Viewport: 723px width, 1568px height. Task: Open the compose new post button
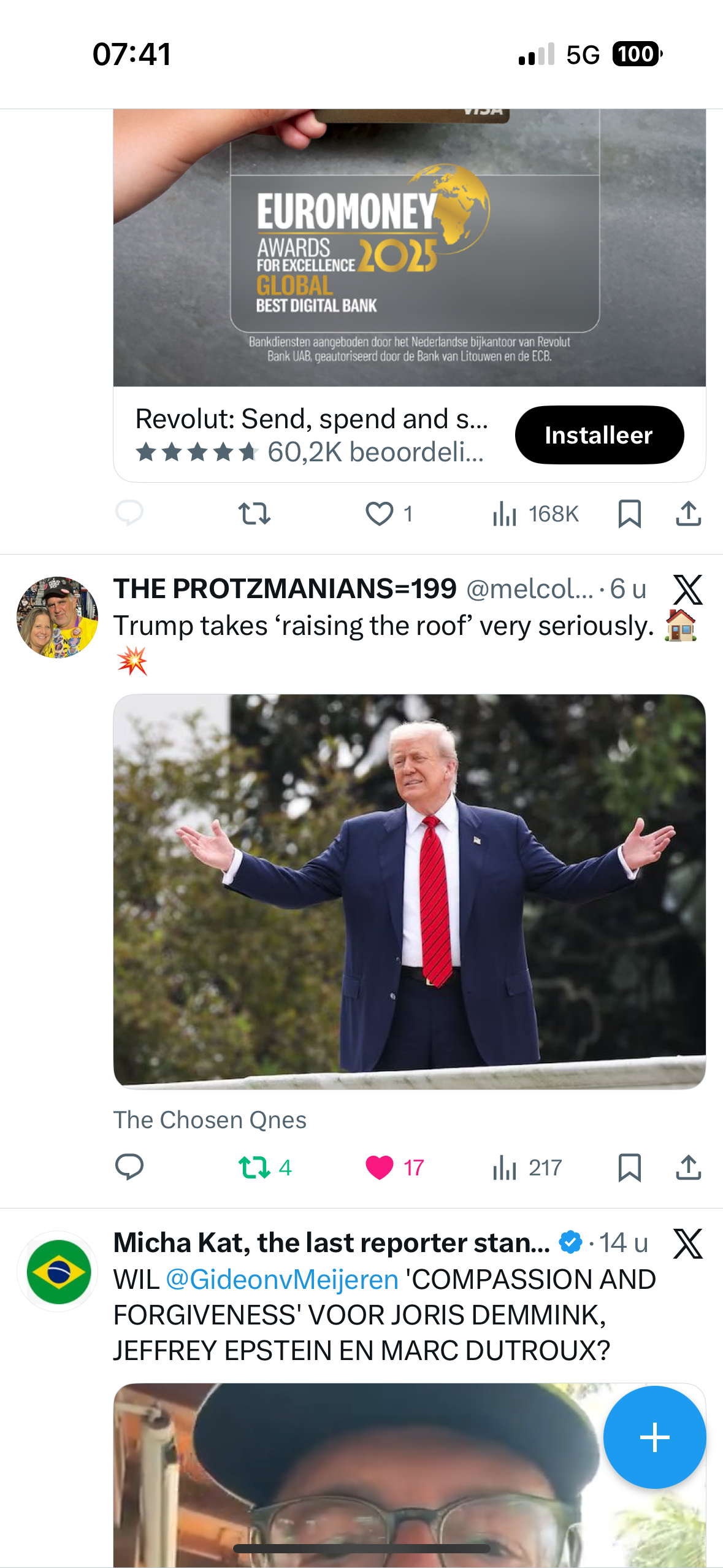(x=654, y=1437)
